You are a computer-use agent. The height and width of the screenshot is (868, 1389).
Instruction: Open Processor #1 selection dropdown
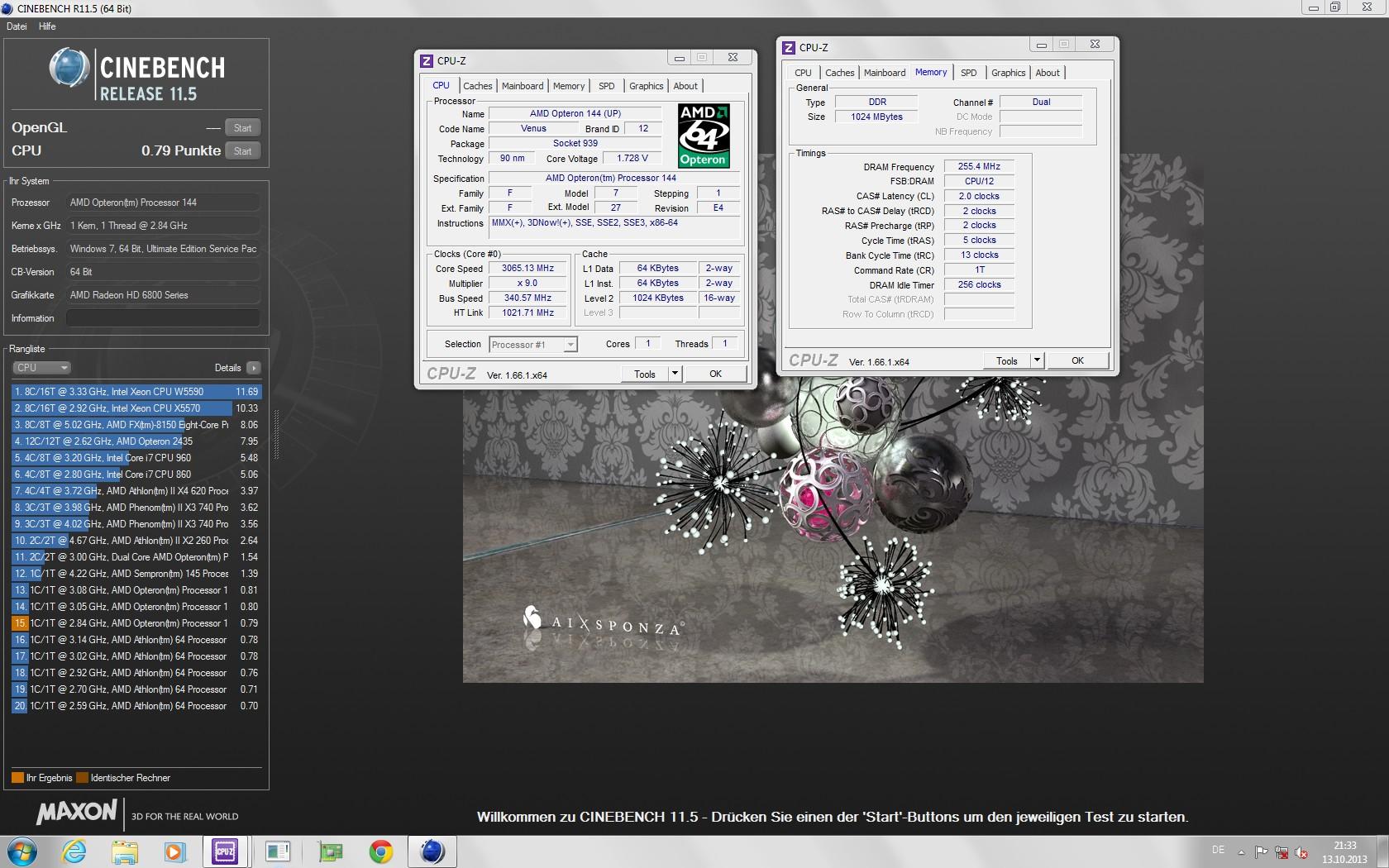point(533,345)
